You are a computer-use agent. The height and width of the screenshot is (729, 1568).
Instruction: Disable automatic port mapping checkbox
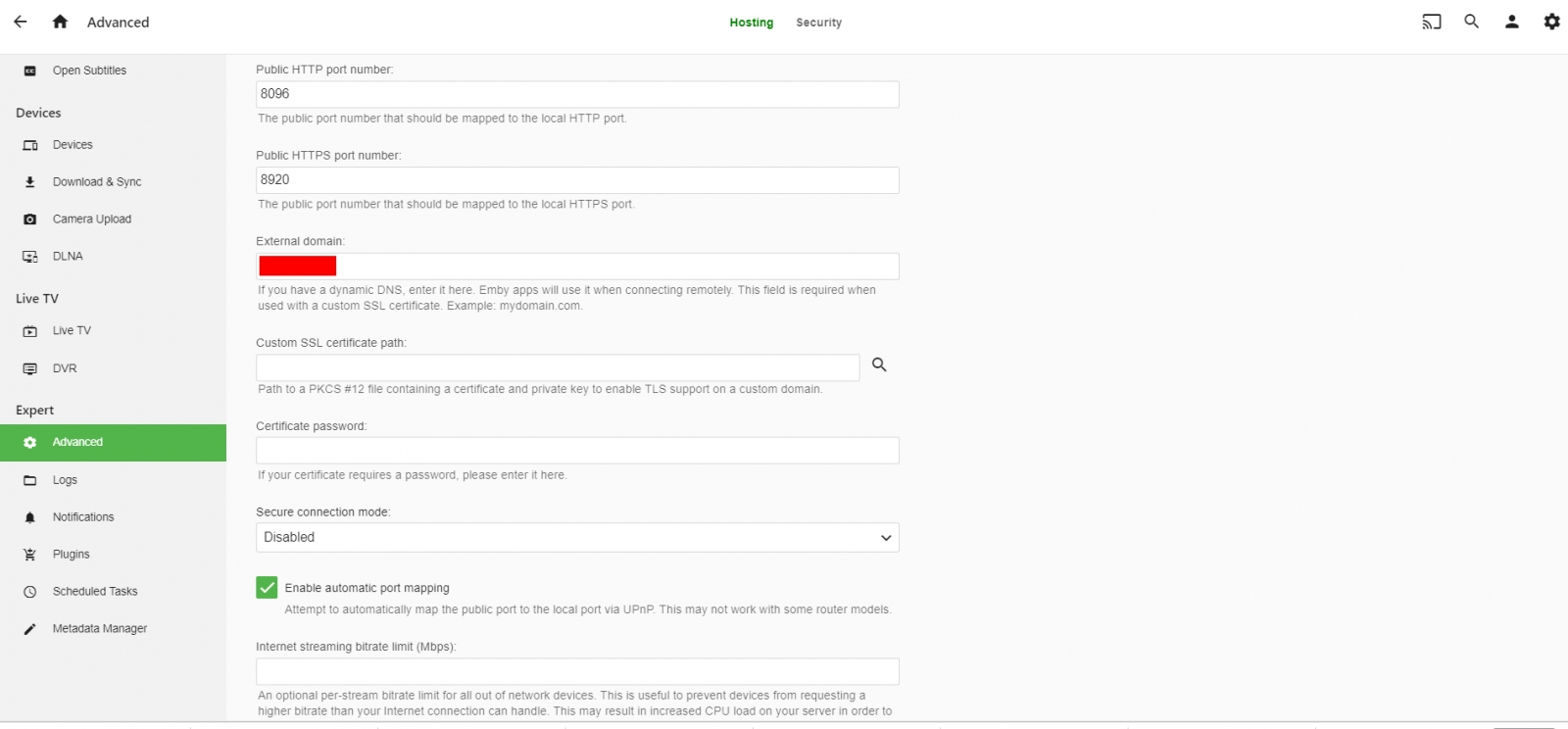(x=267, y=588)
